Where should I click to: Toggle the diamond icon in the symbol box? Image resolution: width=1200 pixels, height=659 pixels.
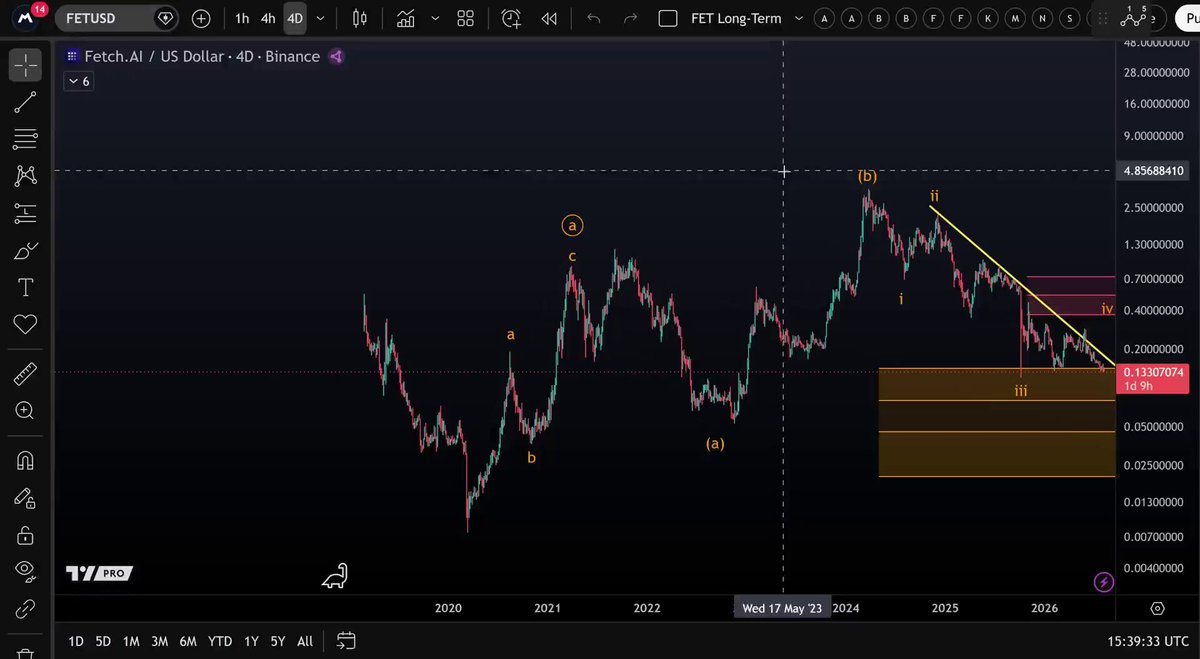(166, 18)
